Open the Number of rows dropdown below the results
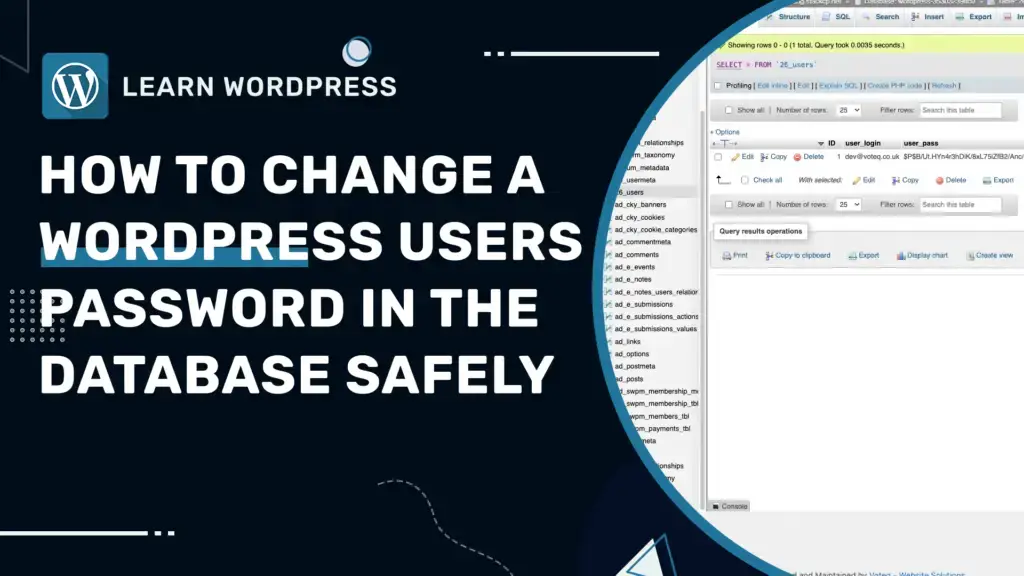Image resolution: width=1024 pixels, height=576 pixels. click(x=848, y=205)
